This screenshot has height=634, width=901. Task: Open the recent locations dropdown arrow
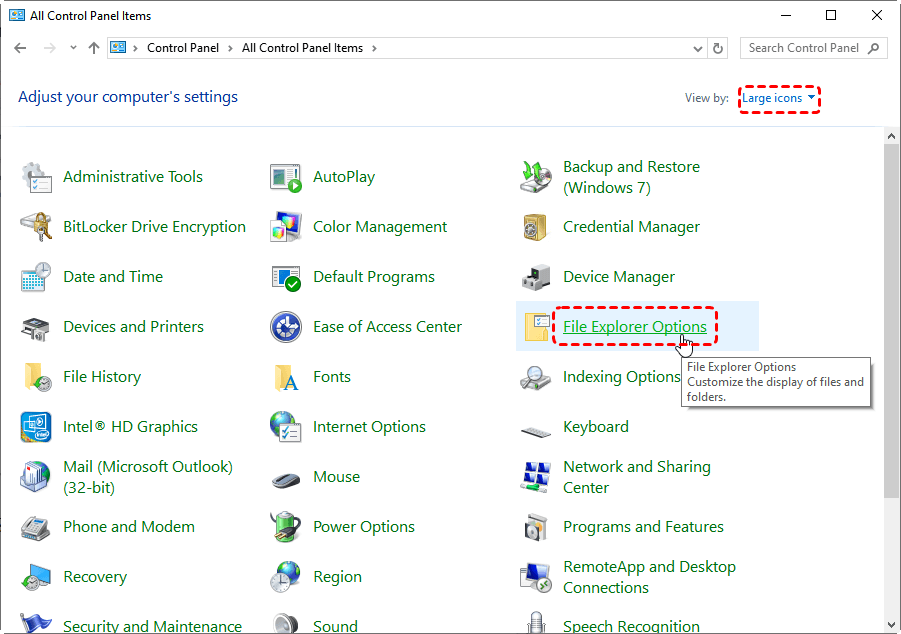(73, 48)
